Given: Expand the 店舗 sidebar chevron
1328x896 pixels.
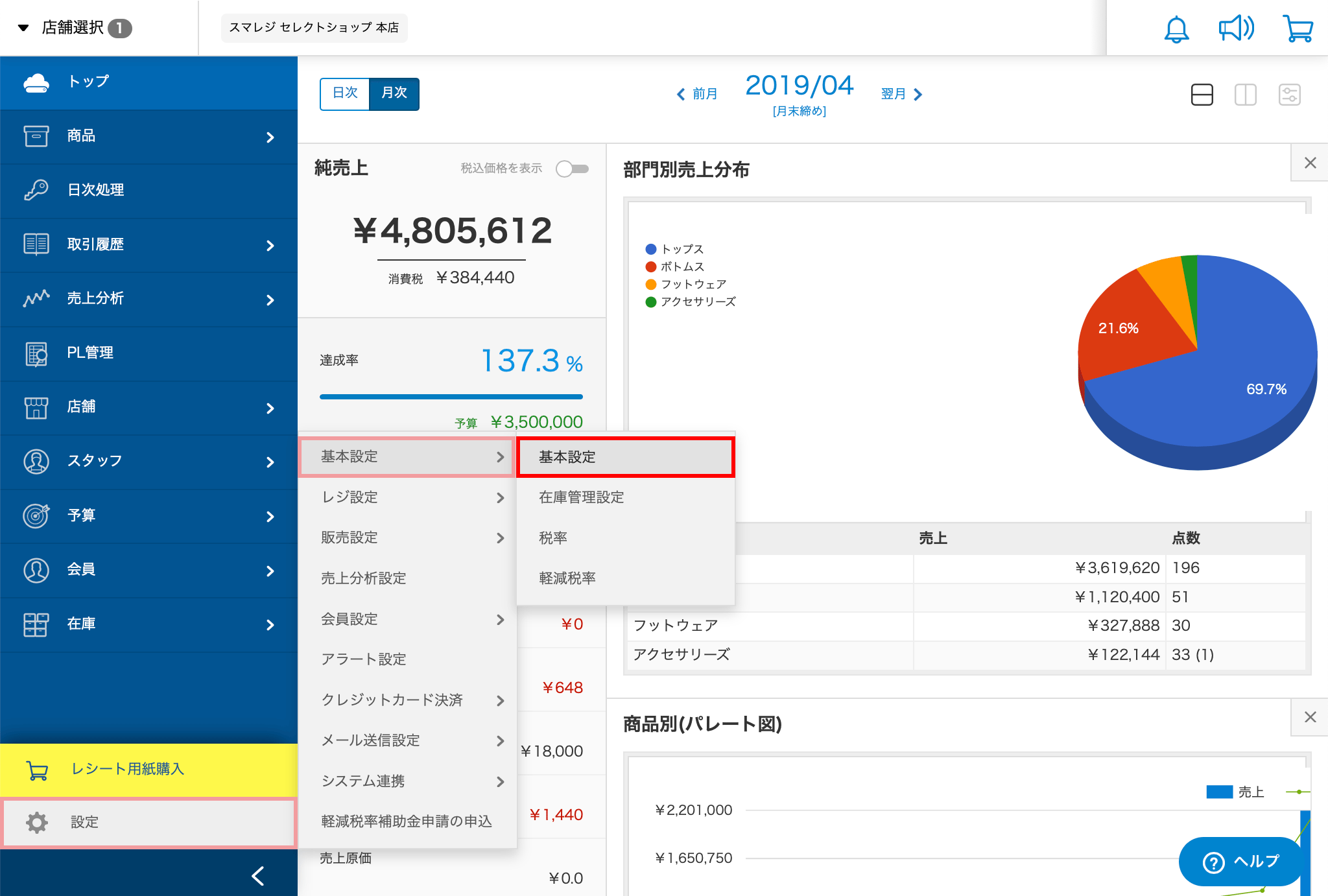Looking at the screenshot, I should pos(270,408).
